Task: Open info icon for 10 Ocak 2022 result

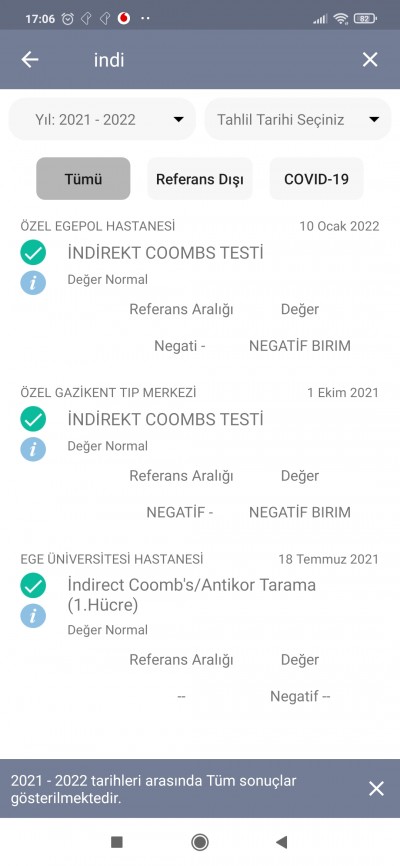Action: (x=33, y=282)
